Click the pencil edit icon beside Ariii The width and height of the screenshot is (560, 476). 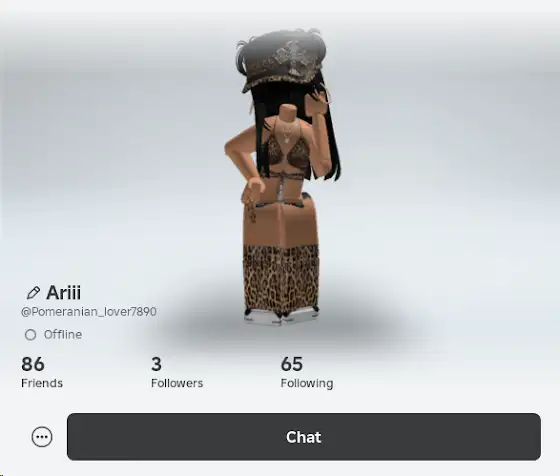coord(33,293)
